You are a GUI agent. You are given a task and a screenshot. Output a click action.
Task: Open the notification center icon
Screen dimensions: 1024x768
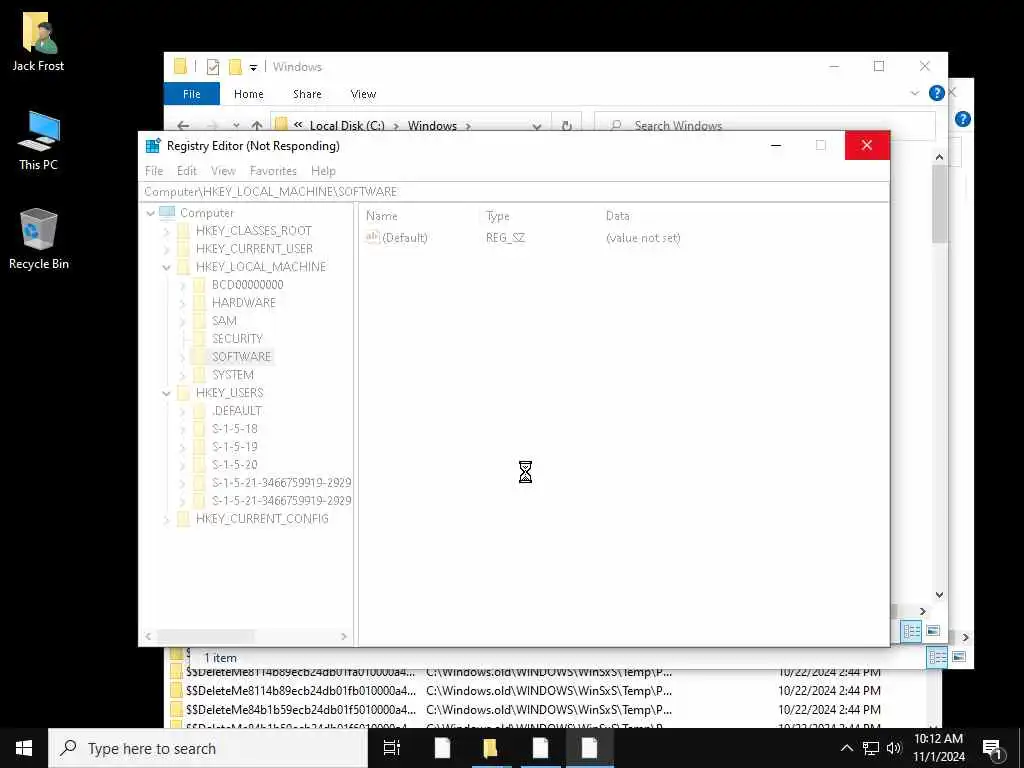coord(993,749)
